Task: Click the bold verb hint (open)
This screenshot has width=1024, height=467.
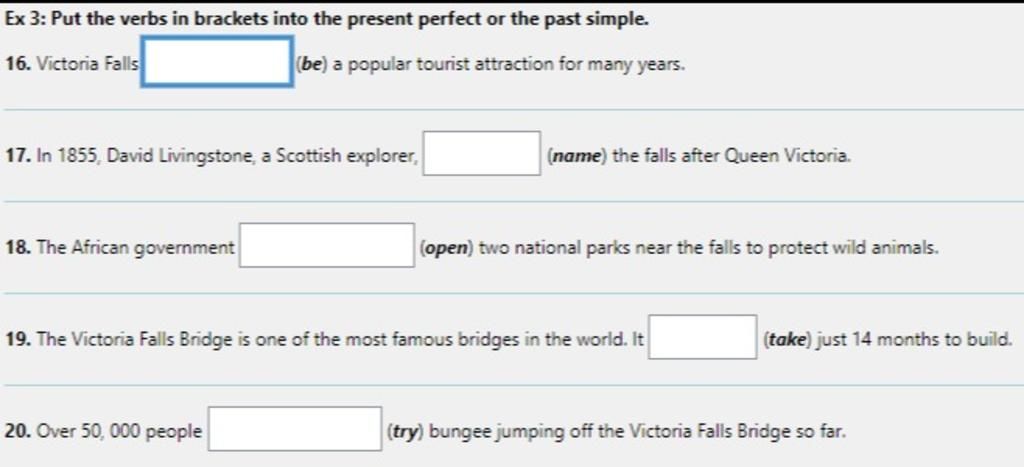Action: (447, 249)
